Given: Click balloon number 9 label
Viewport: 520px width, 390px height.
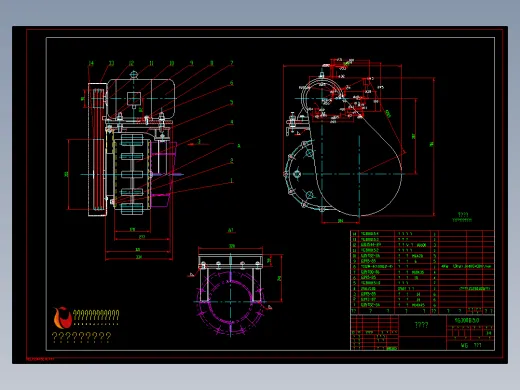Looking at the screenshot, I should pos(192,63).
